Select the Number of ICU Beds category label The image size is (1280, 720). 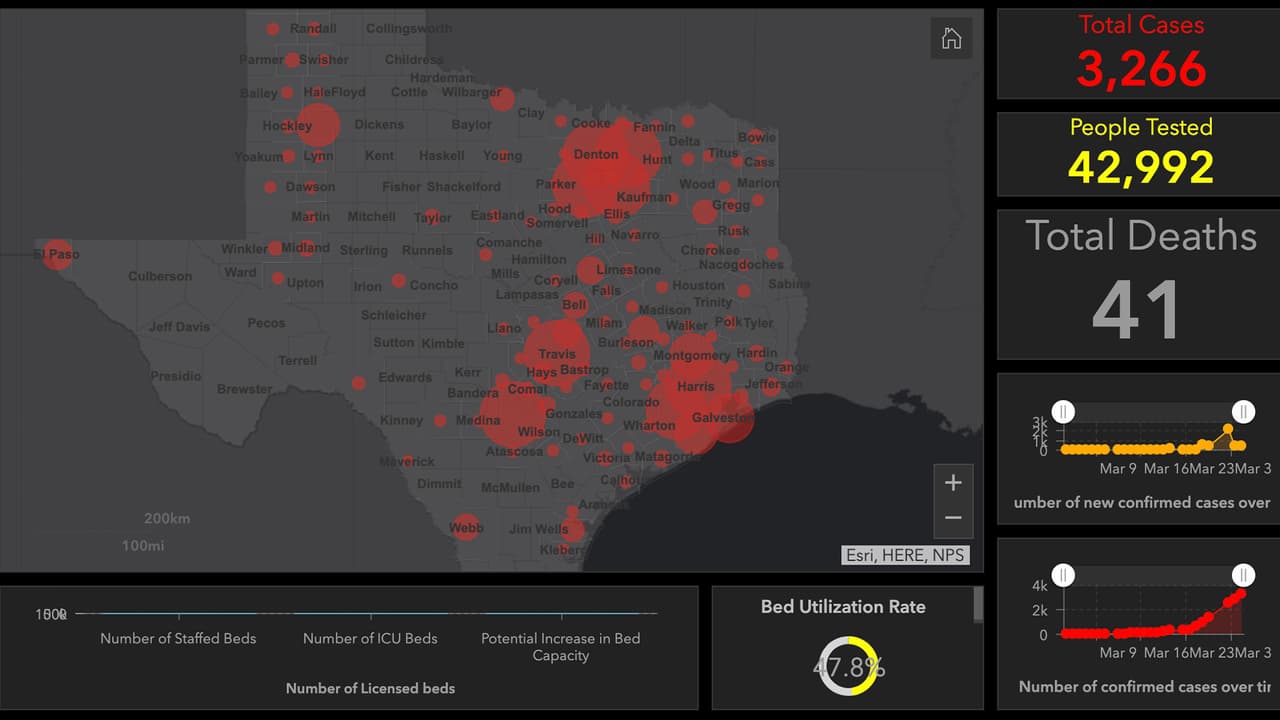coord(370,638)
